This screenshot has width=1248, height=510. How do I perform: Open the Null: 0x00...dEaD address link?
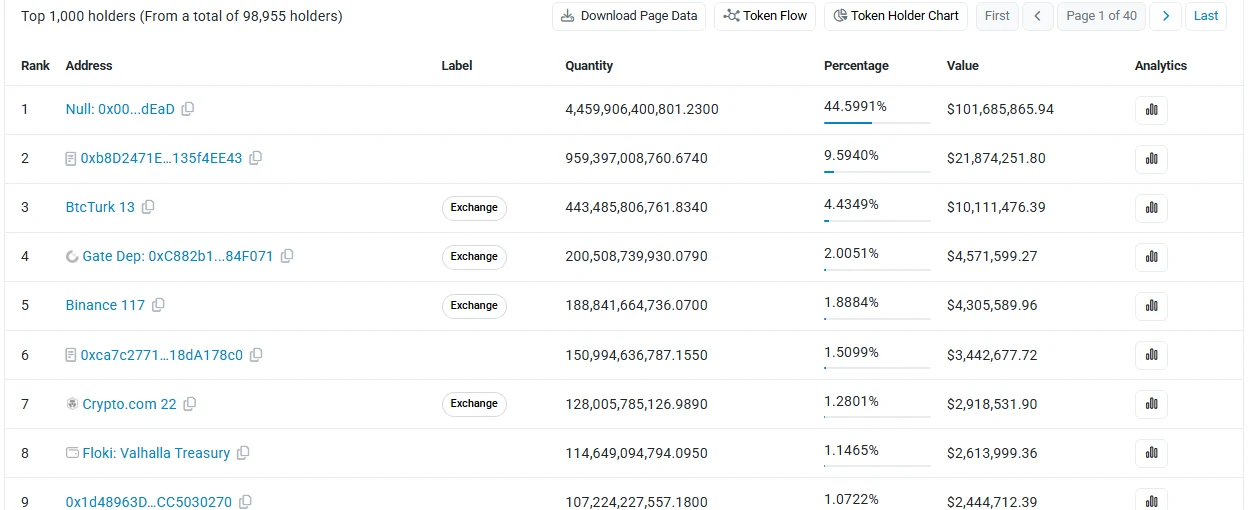pyautogui.click(x=120, y=109)
